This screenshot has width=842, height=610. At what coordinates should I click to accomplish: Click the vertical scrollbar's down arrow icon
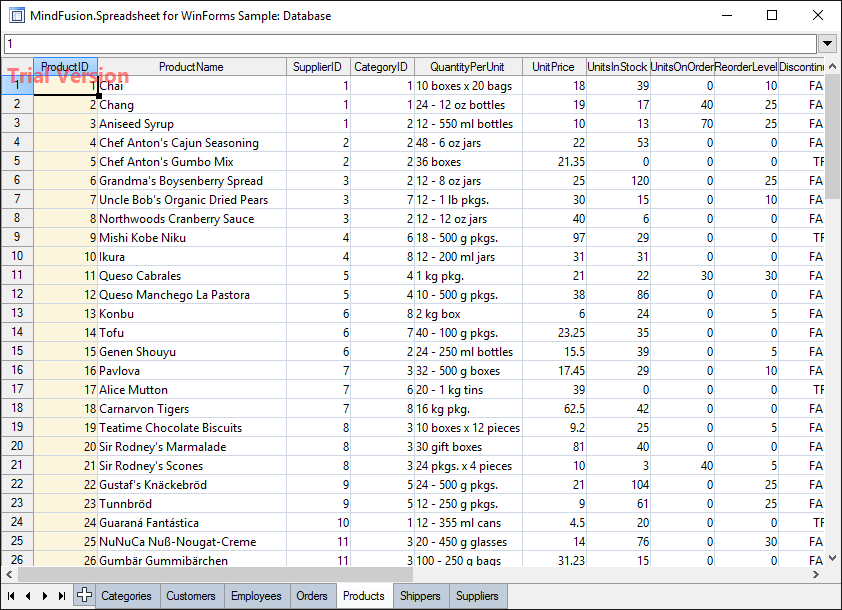(x=832, y=558)
